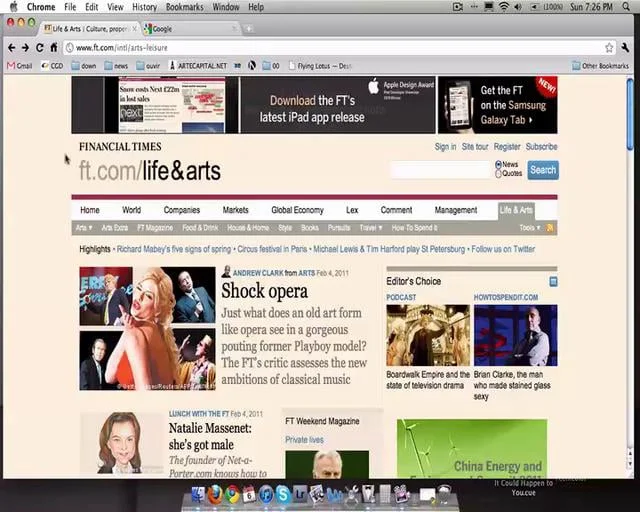Image resolution: width=640 pixels, height=512 pixels.
Task: Select the News radio button
Action: [x=498, y=165]
